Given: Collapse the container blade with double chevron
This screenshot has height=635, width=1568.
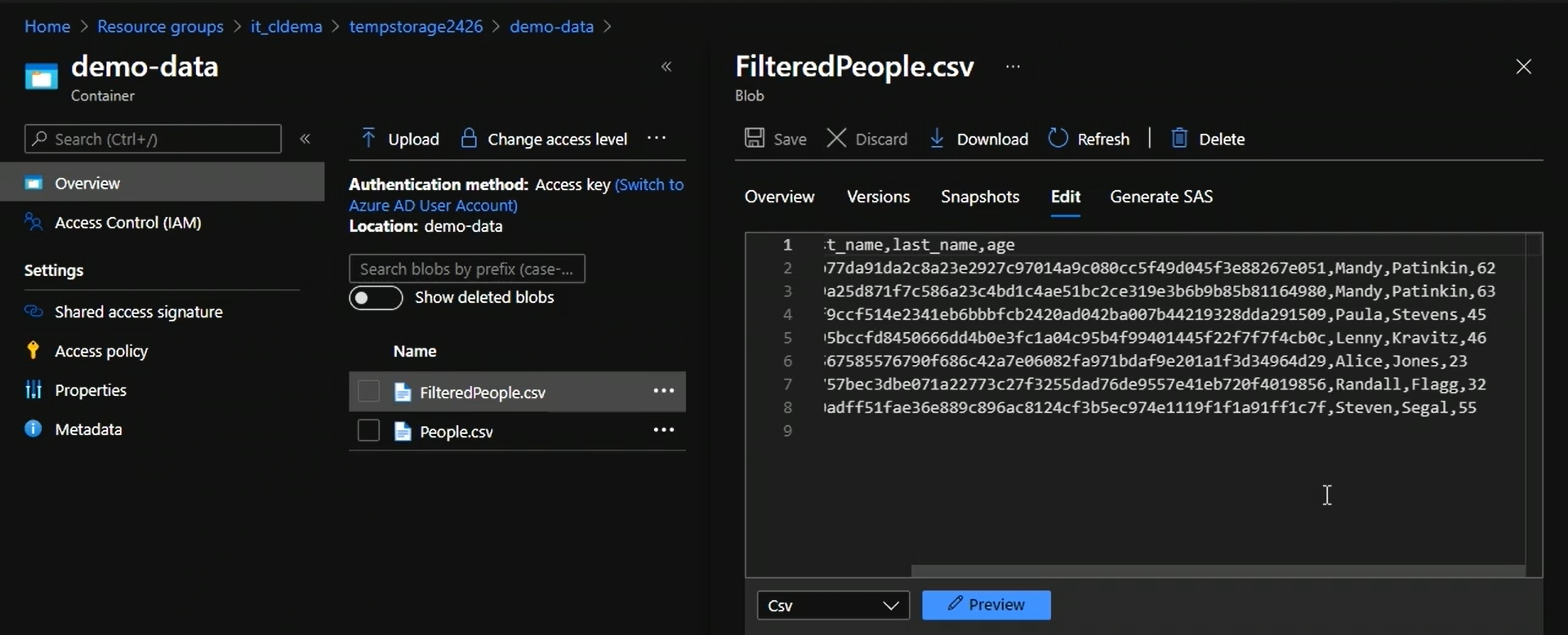Looking at the screenshot, I should pos(666,67).
